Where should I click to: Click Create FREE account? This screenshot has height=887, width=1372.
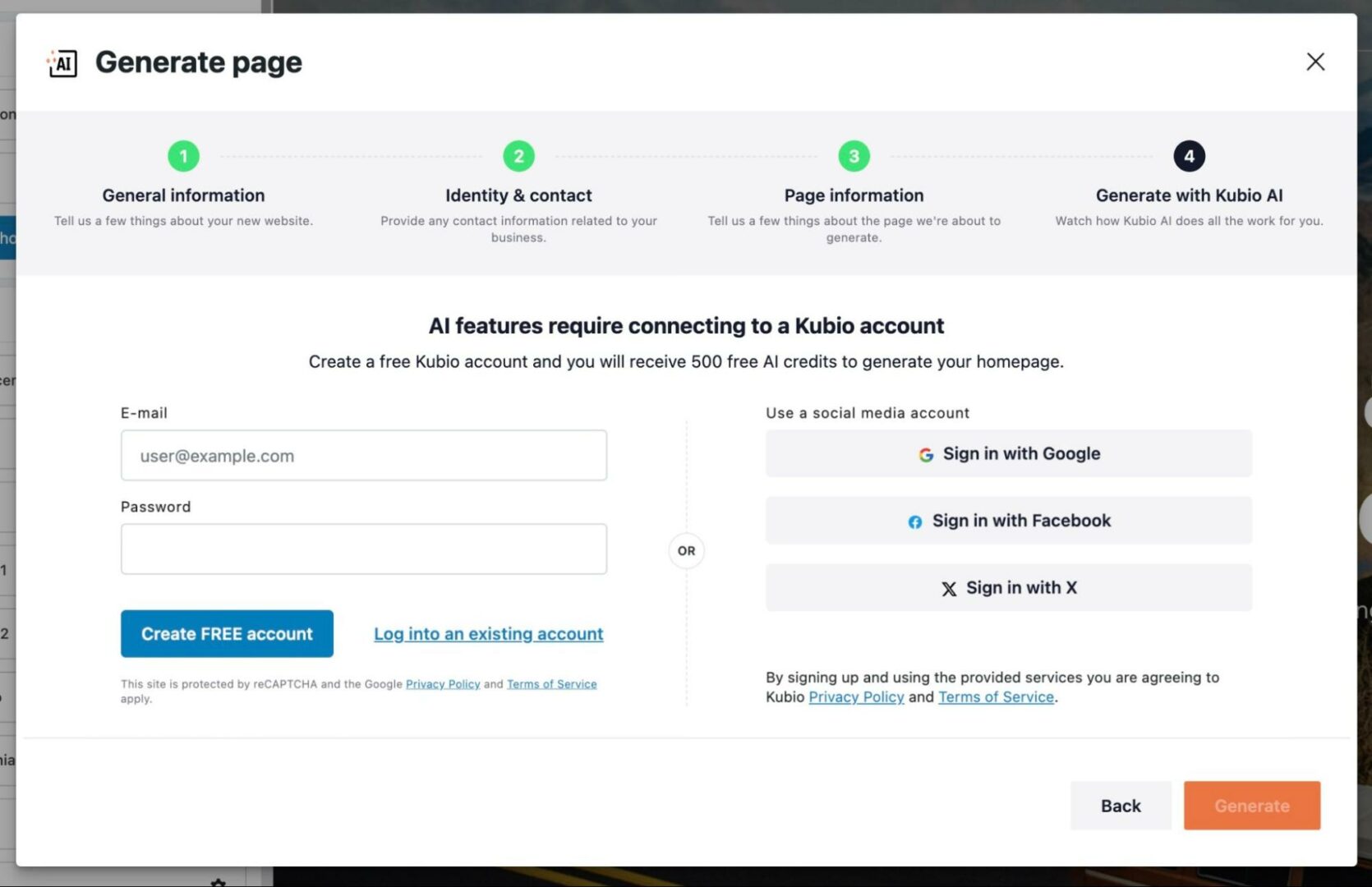coord(227,633)
